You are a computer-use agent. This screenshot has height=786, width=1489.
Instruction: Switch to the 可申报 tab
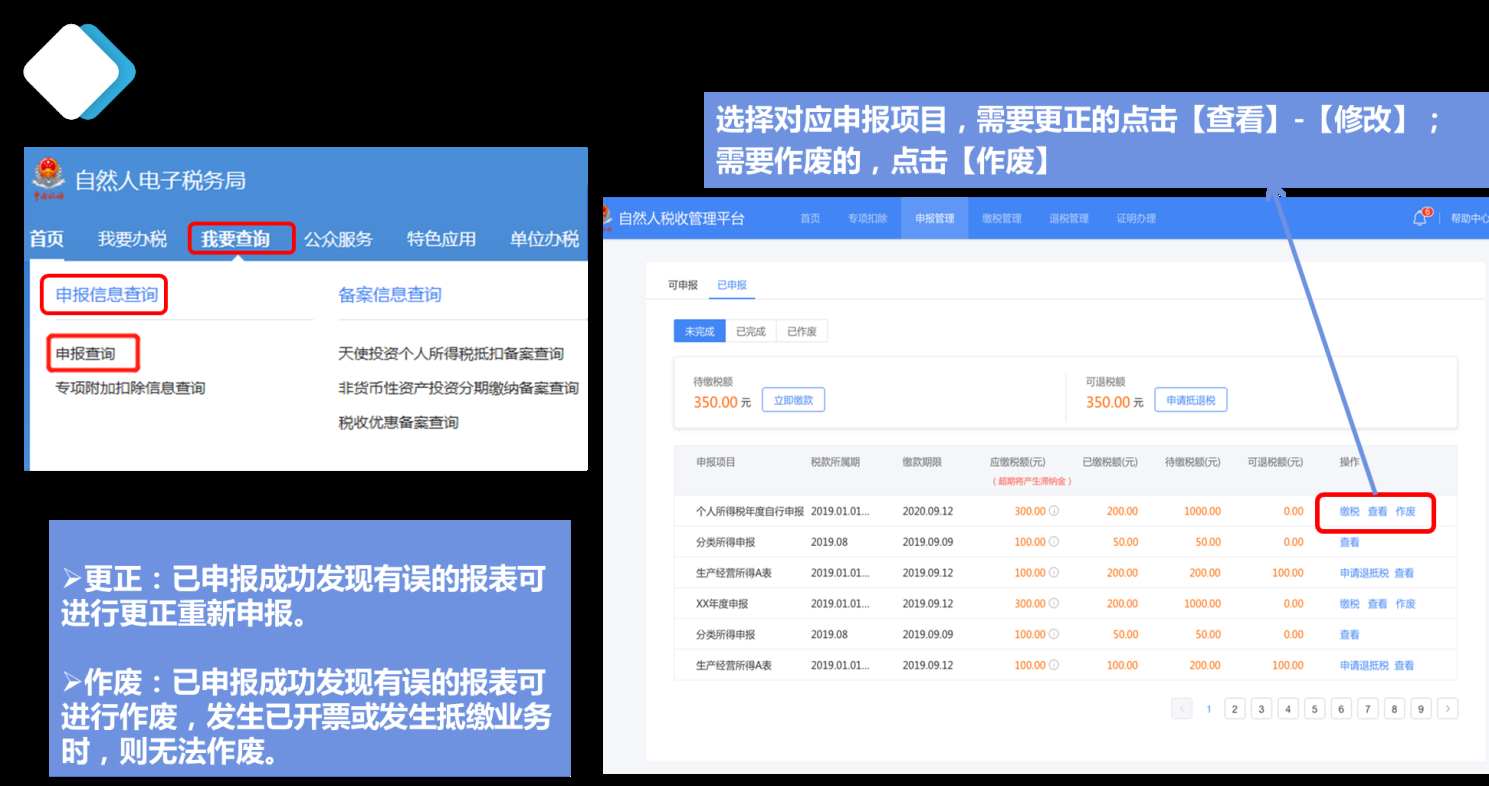(x=682, y=285)
